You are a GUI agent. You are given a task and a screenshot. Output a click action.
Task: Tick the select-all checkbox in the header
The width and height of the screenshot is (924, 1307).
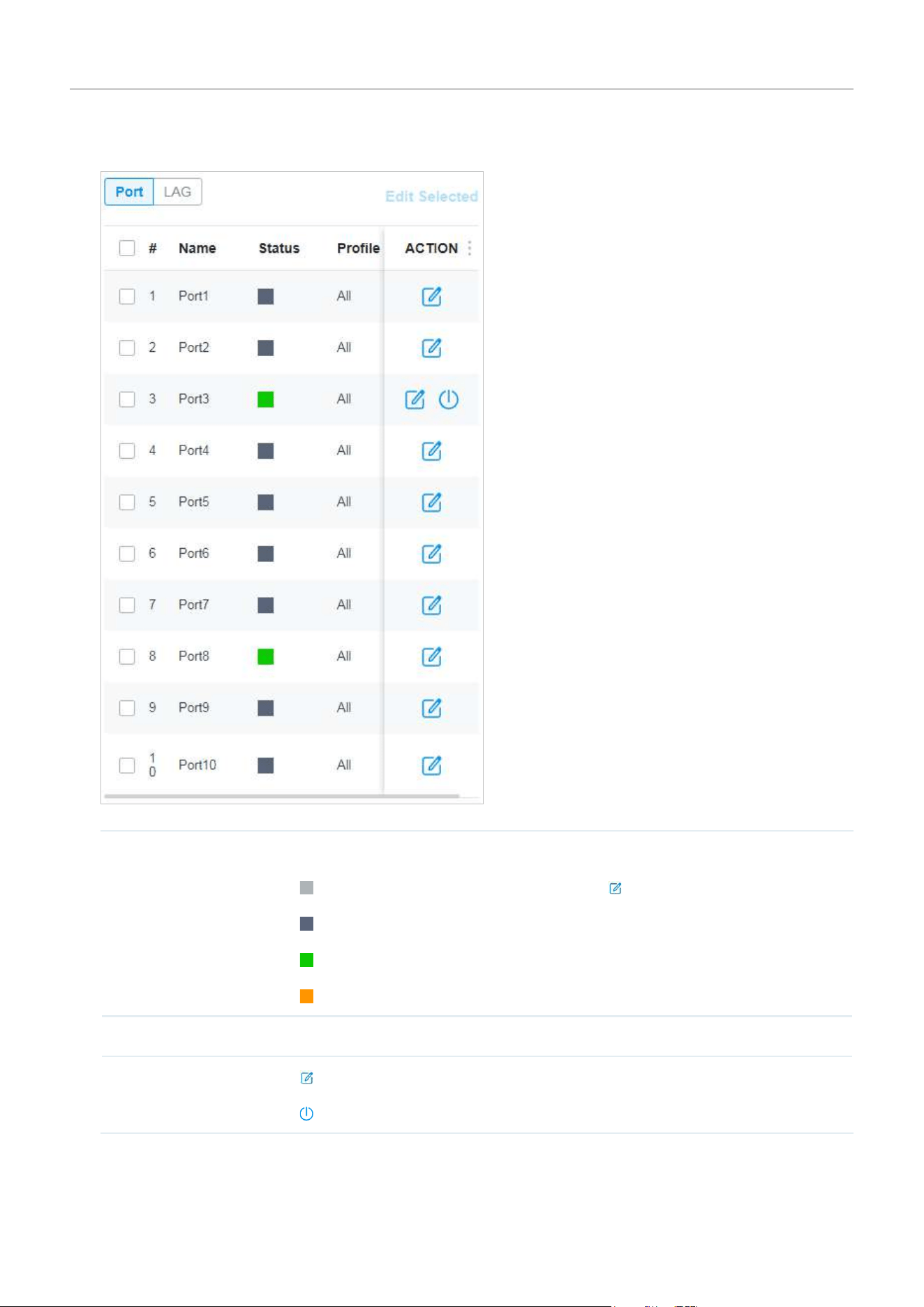click(x=127, y=248)
